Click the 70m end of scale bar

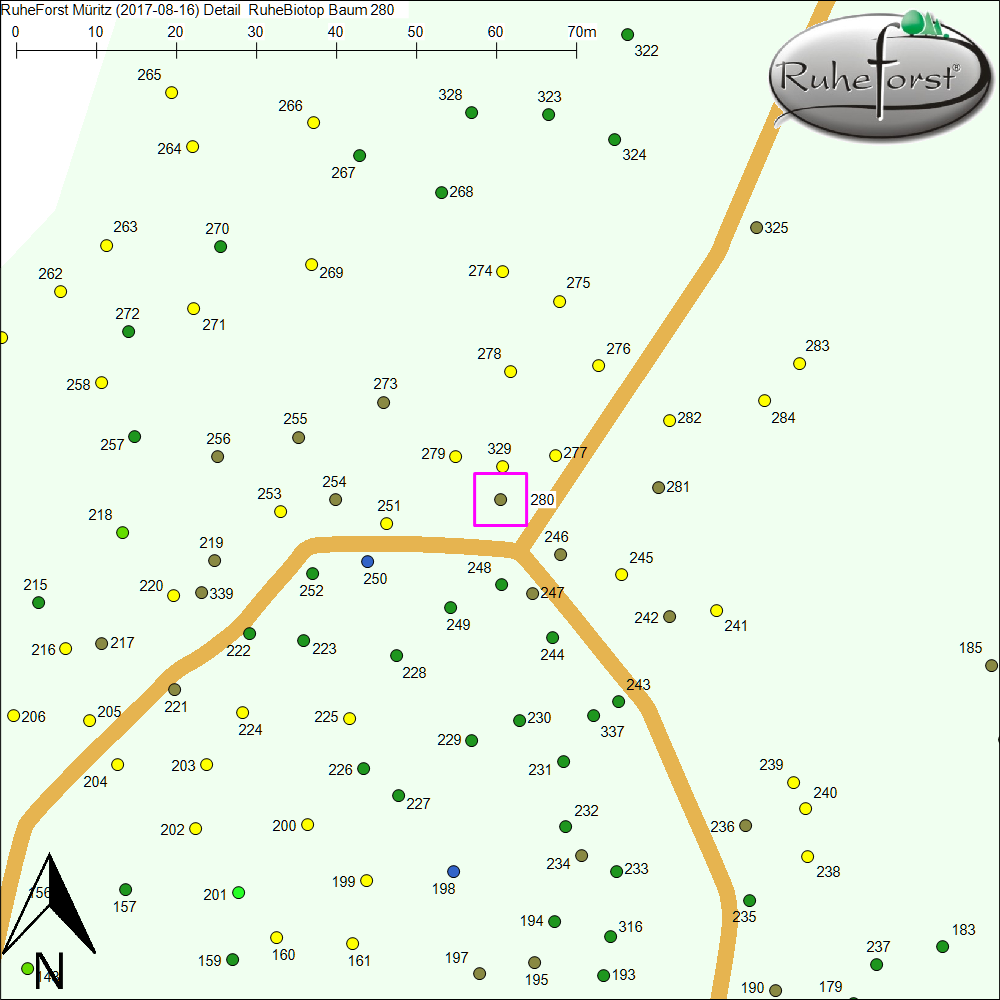[x=576, y=45]
